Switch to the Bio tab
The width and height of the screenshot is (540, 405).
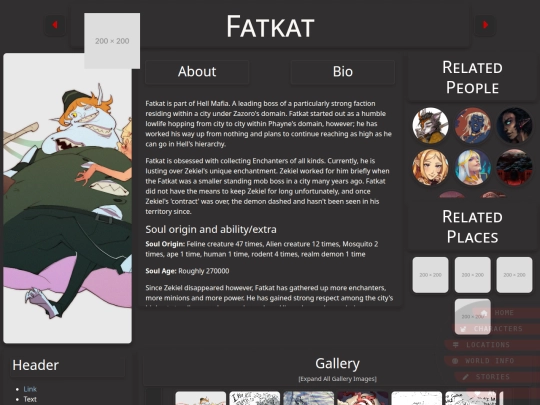[343, 72]
